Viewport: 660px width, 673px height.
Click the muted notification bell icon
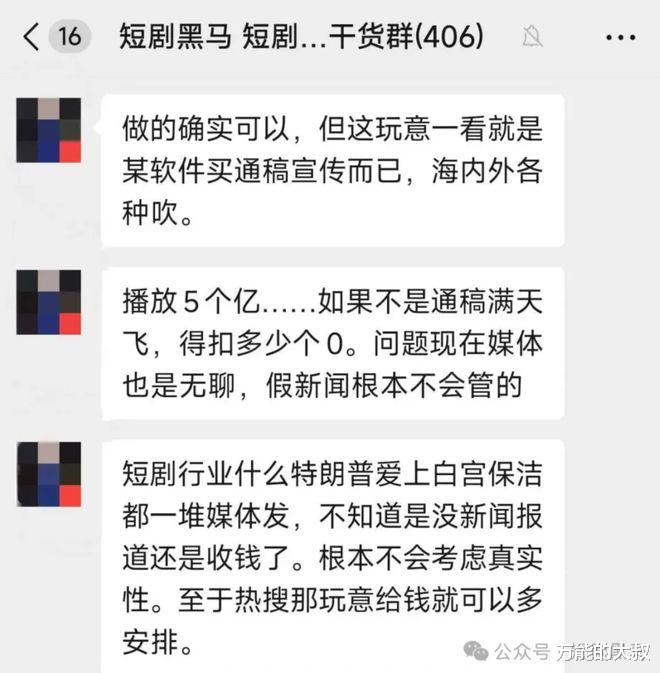pyautogui.click(x=533, y=36)
